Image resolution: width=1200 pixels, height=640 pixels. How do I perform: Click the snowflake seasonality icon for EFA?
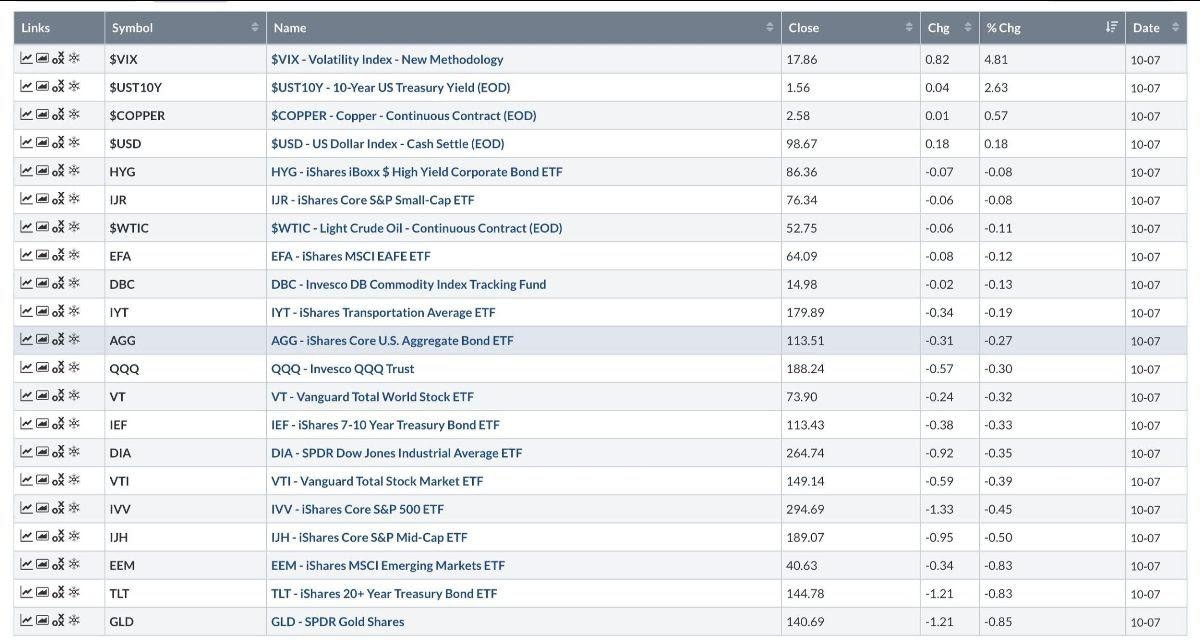point(74,256)
